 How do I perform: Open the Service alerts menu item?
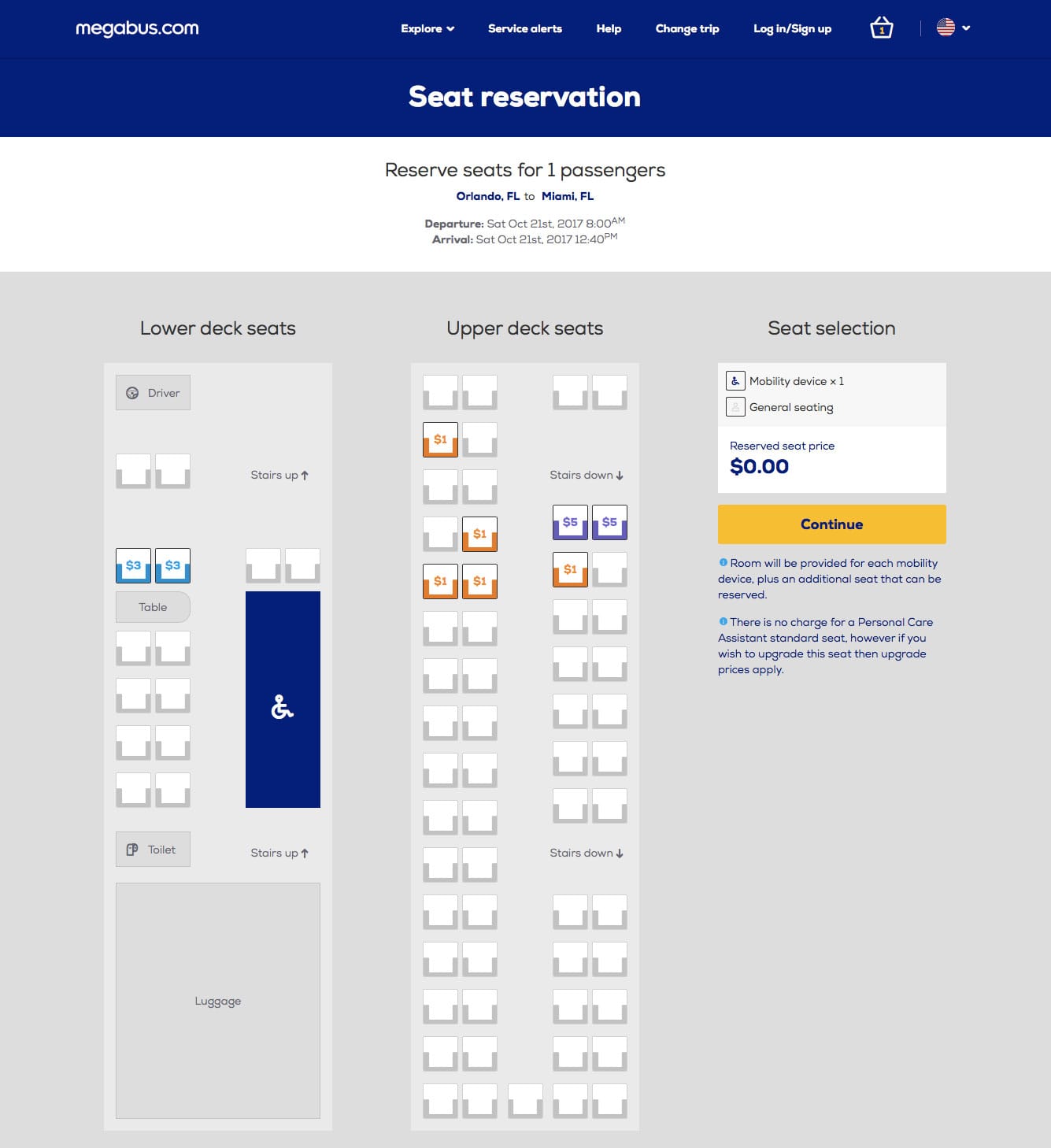(524, 28)
